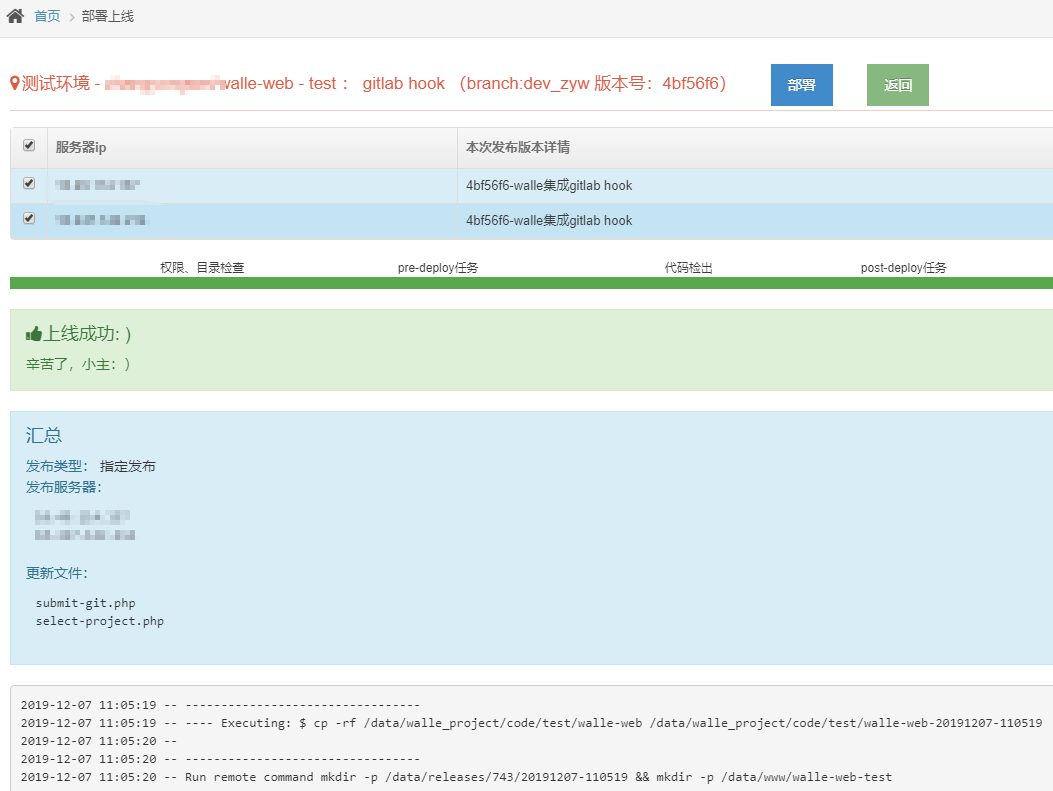Uncheck the first server row checkbox
This screenshot has height=791, width=1053.
(x=29, y=183)
